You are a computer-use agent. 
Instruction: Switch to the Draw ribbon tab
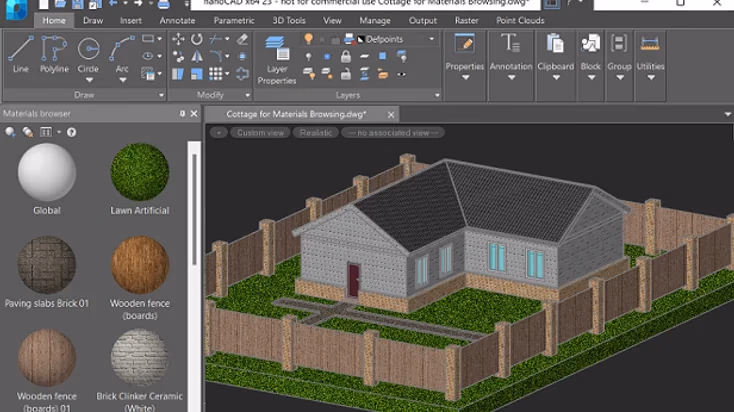coord(93,21)
